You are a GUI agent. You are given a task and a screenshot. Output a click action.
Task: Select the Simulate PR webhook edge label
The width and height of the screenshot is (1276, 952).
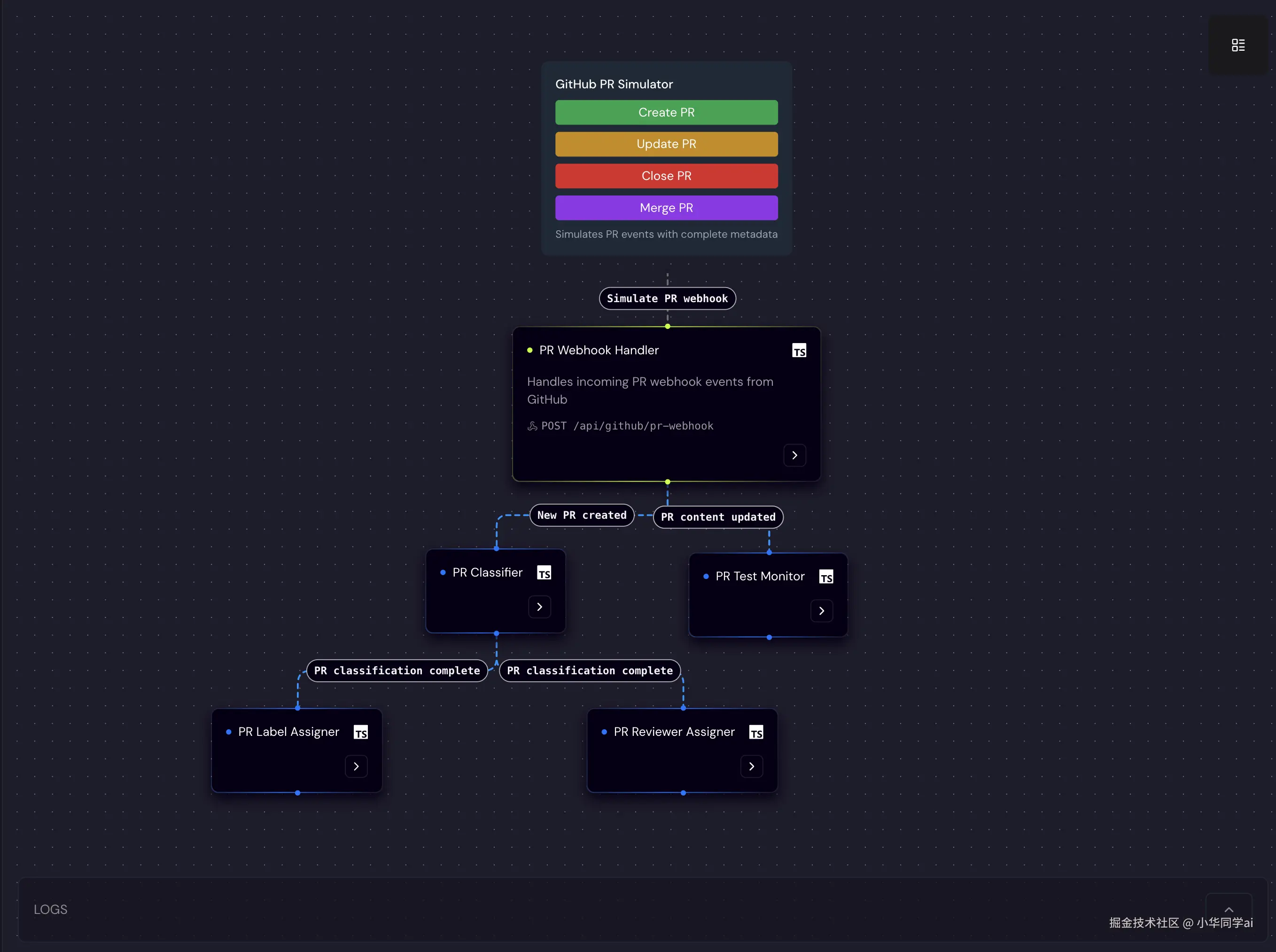[x=667, y=298]
